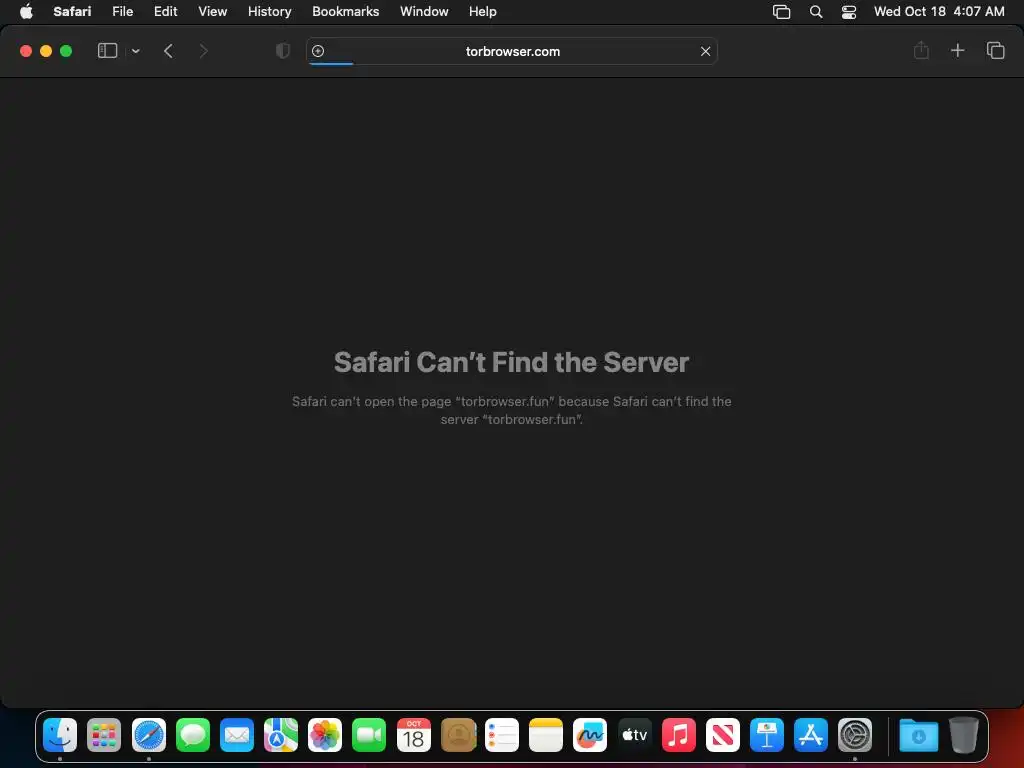Go back to the previous page
The image size is (1024, 768).
pyautogui.click(x=168, y=51)
